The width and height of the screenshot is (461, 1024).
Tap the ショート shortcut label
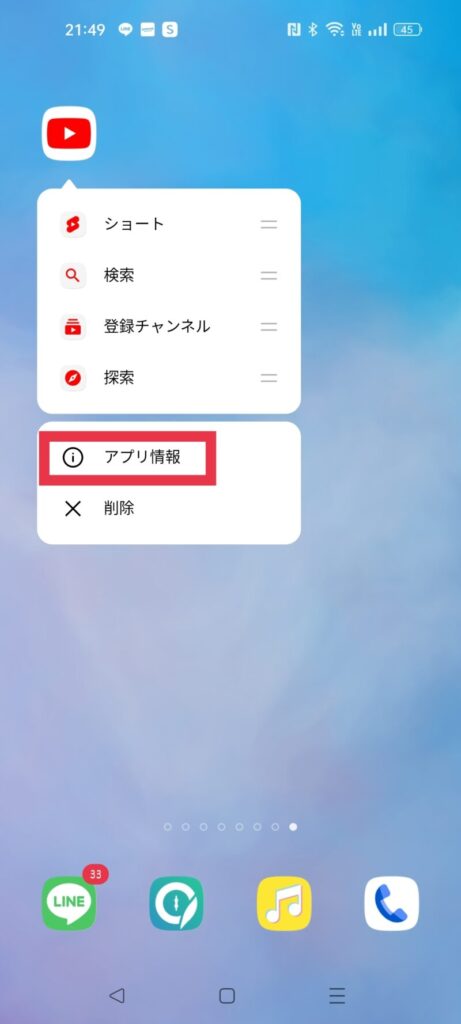coord(134,225)
